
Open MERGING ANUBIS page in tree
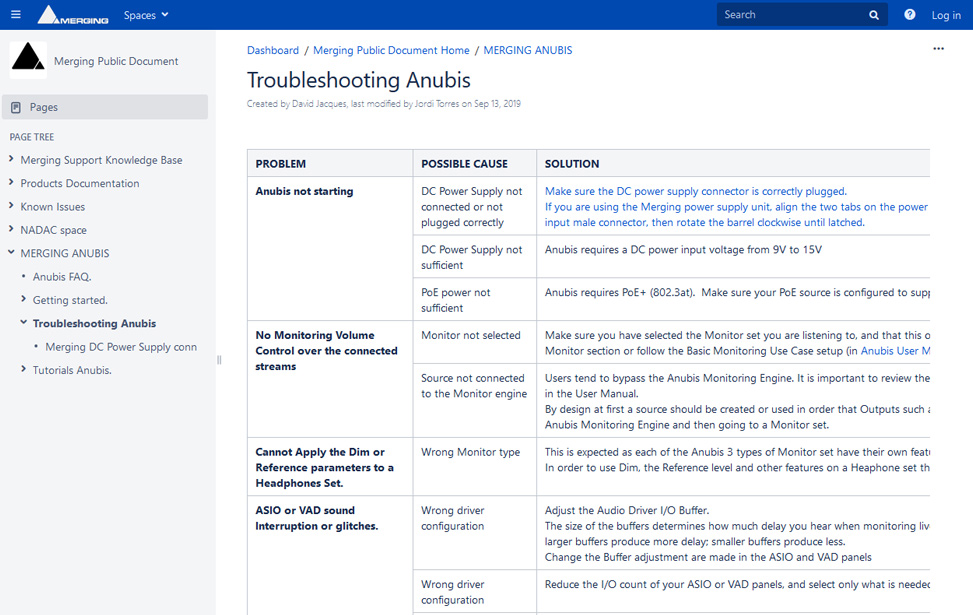click(x=65, y=253)
